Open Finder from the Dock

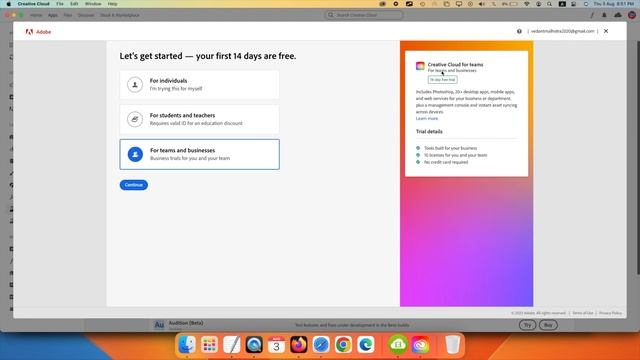tap(187, 345)
